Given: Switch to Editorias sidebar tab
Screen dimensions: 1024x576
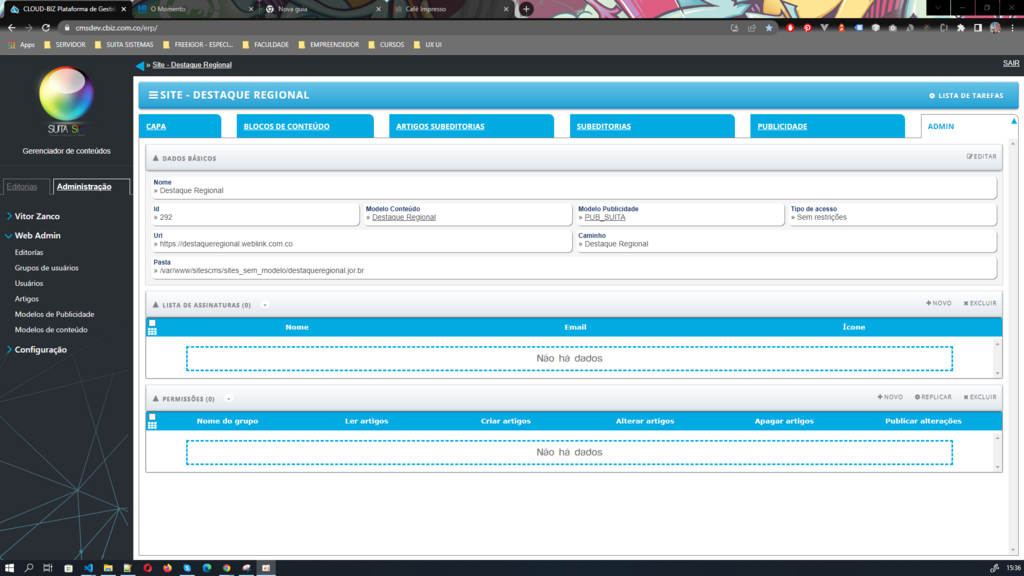Looking at the screenshot, I should tap(25, 187).
